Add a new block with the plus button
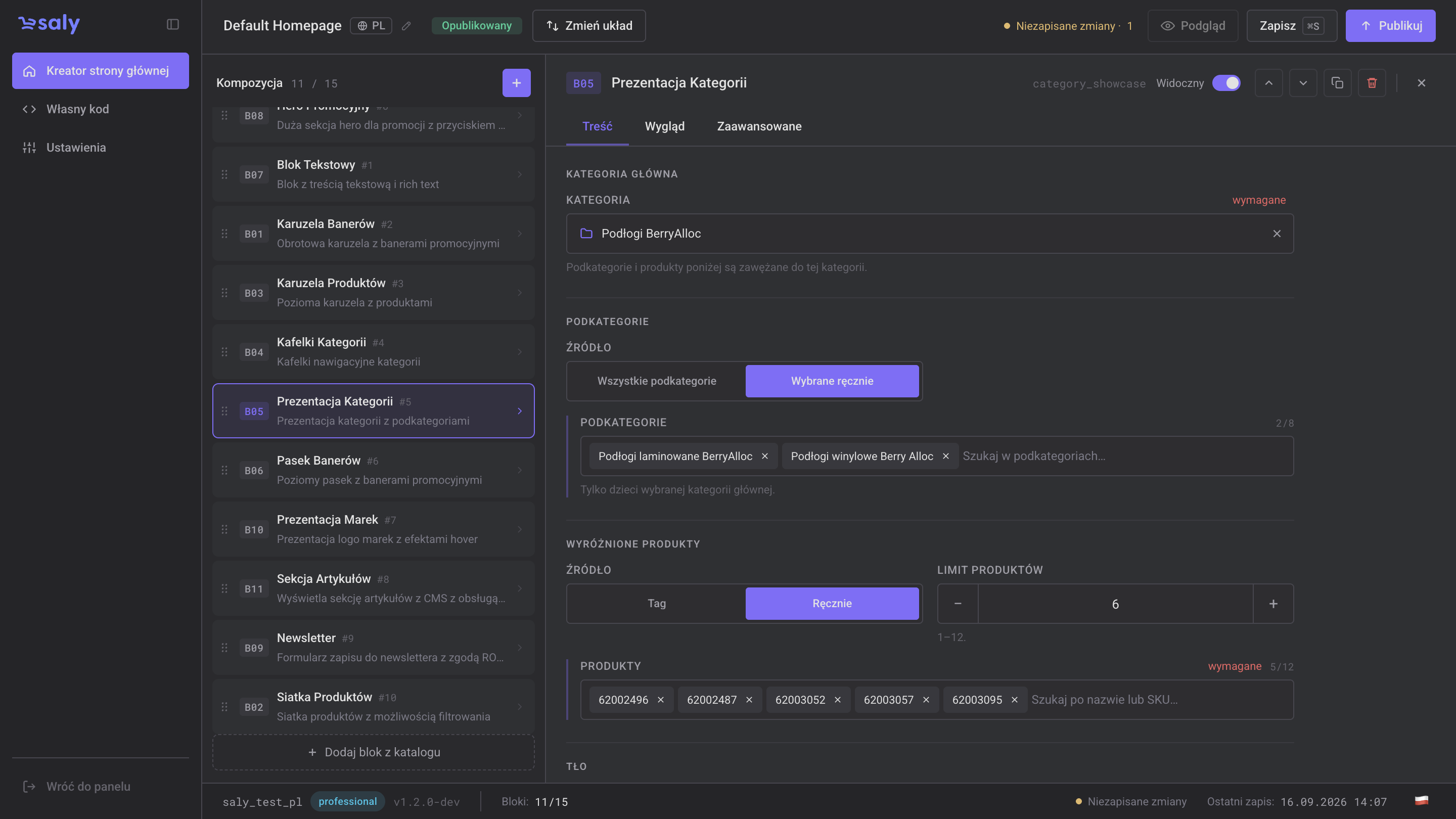 point(516,83)
